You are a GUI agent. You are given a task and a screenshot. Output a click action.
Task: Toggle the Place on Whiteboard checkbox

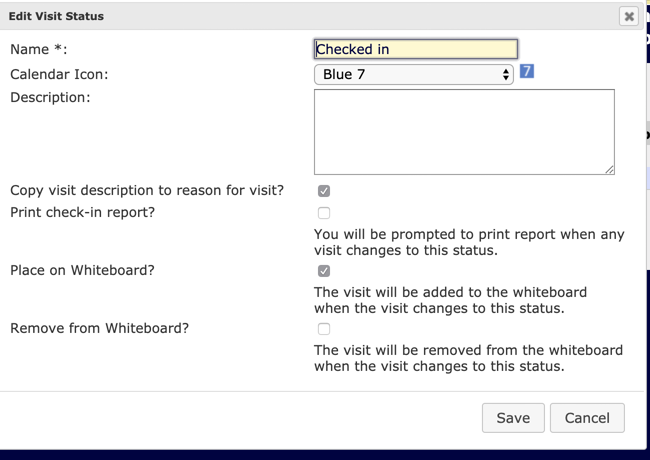point(324,271)
